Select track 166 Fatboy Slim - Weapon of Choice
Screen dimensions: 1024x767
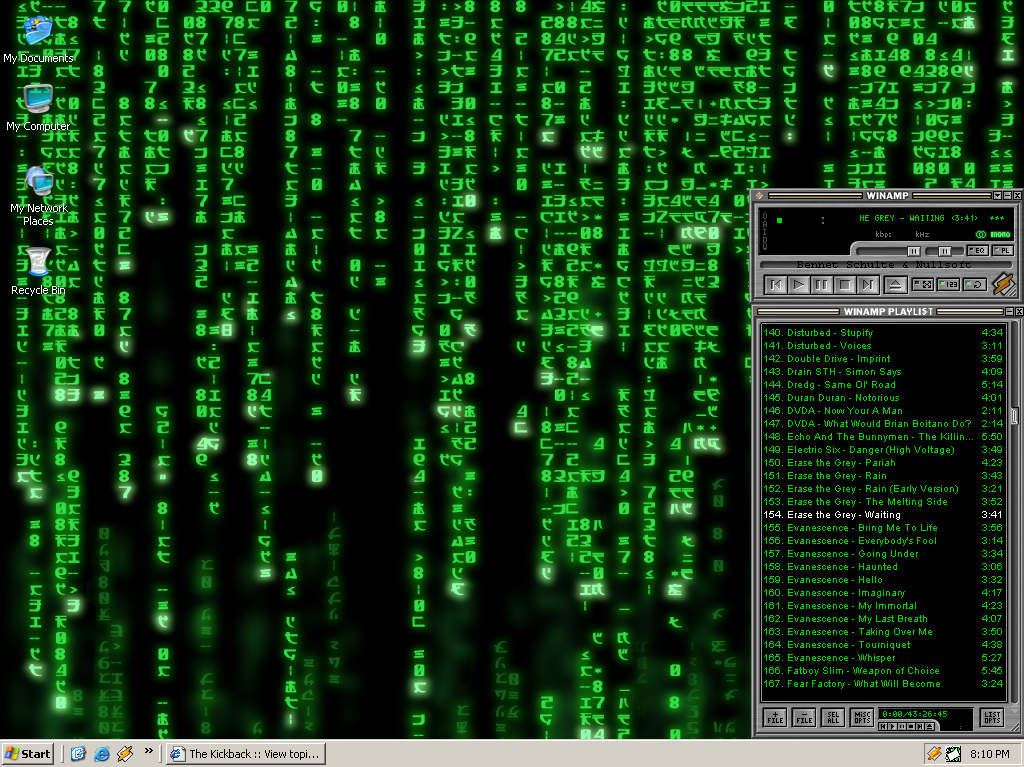[883, 671]
